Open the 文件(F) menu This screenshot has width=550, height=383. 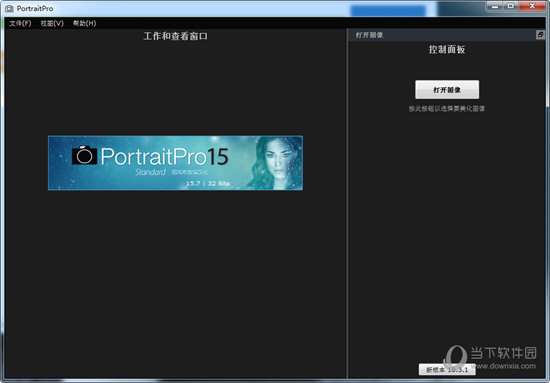point(20,23)
